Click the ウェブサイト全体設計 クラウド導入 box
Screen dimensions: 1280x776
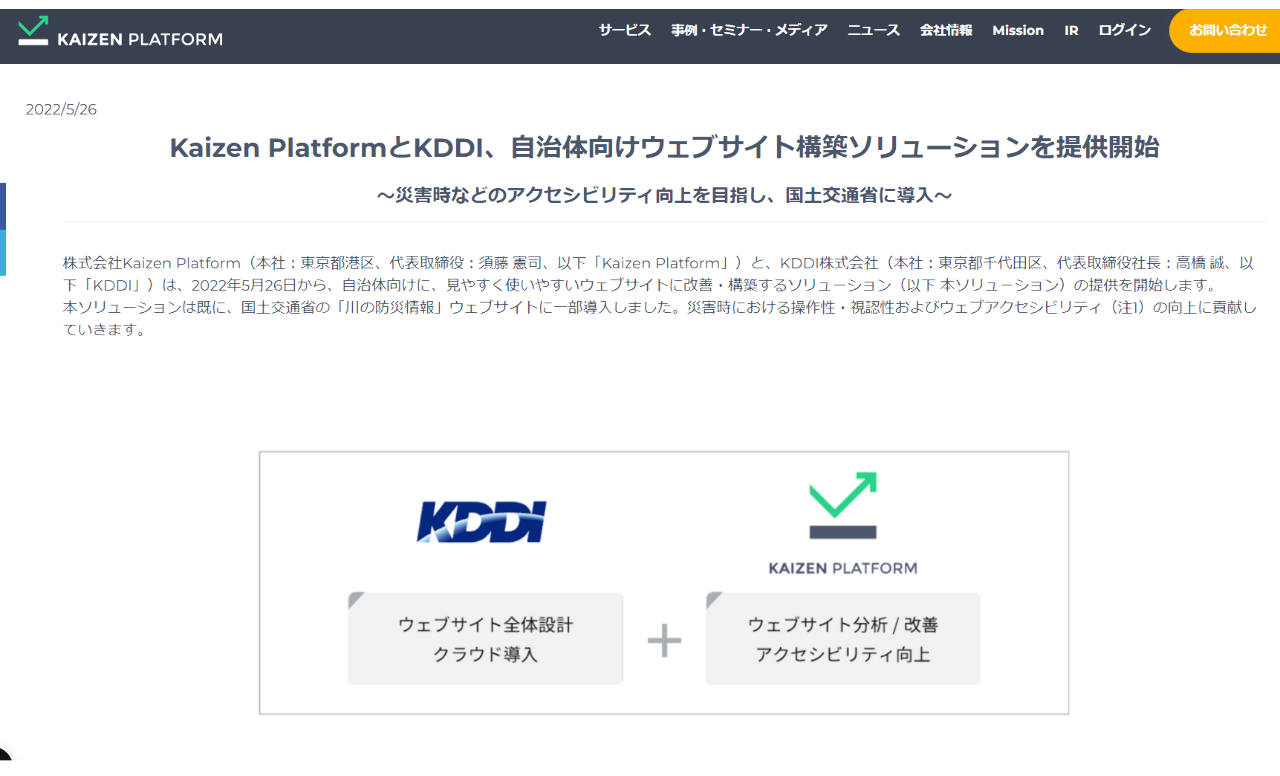(x=485, y=639)
